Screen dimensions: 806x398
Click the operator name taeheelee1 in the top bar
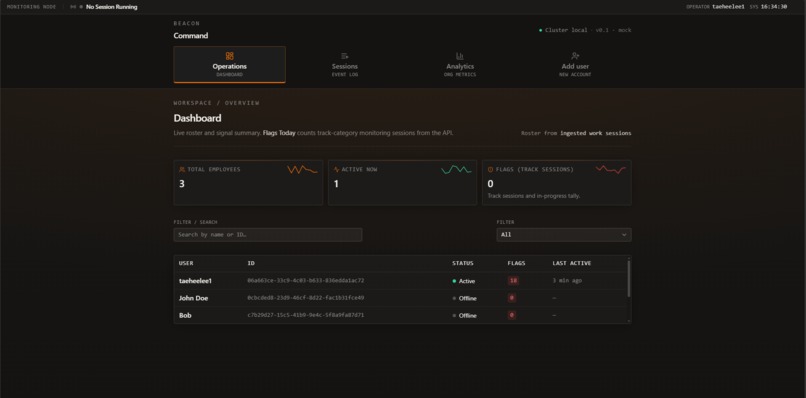click(x=728, y=7)
